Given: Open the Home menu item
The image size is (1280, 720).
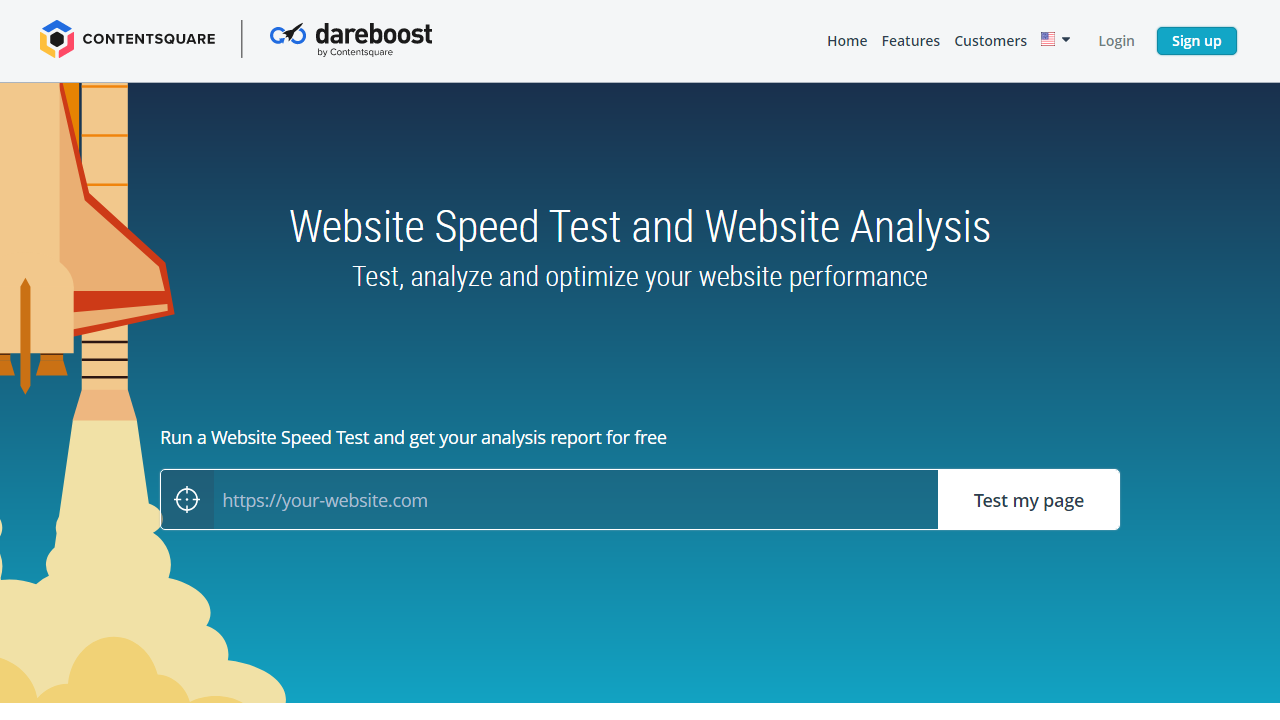Looking at the screenshot, I should pyautogui.click(x=846, y=41).
